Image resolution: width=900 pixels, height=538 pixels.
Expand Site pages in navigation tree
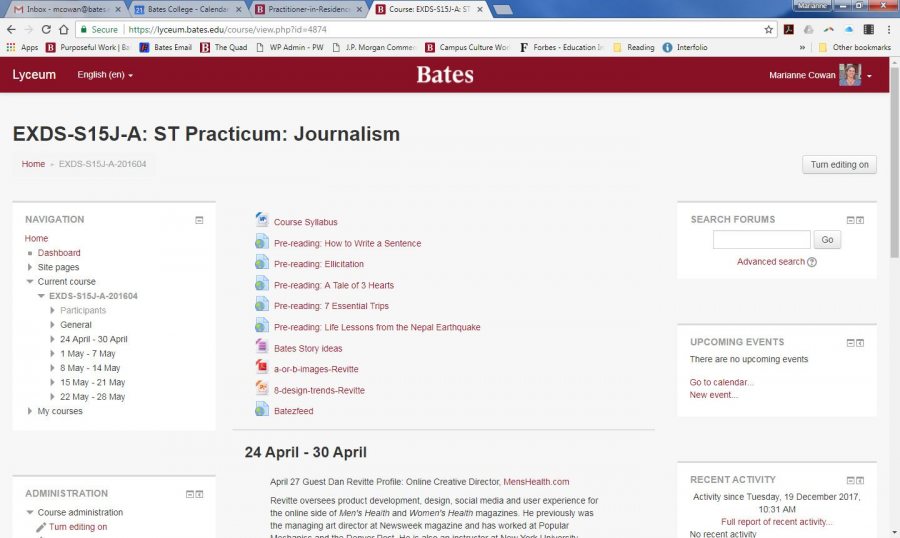(30, 267)
